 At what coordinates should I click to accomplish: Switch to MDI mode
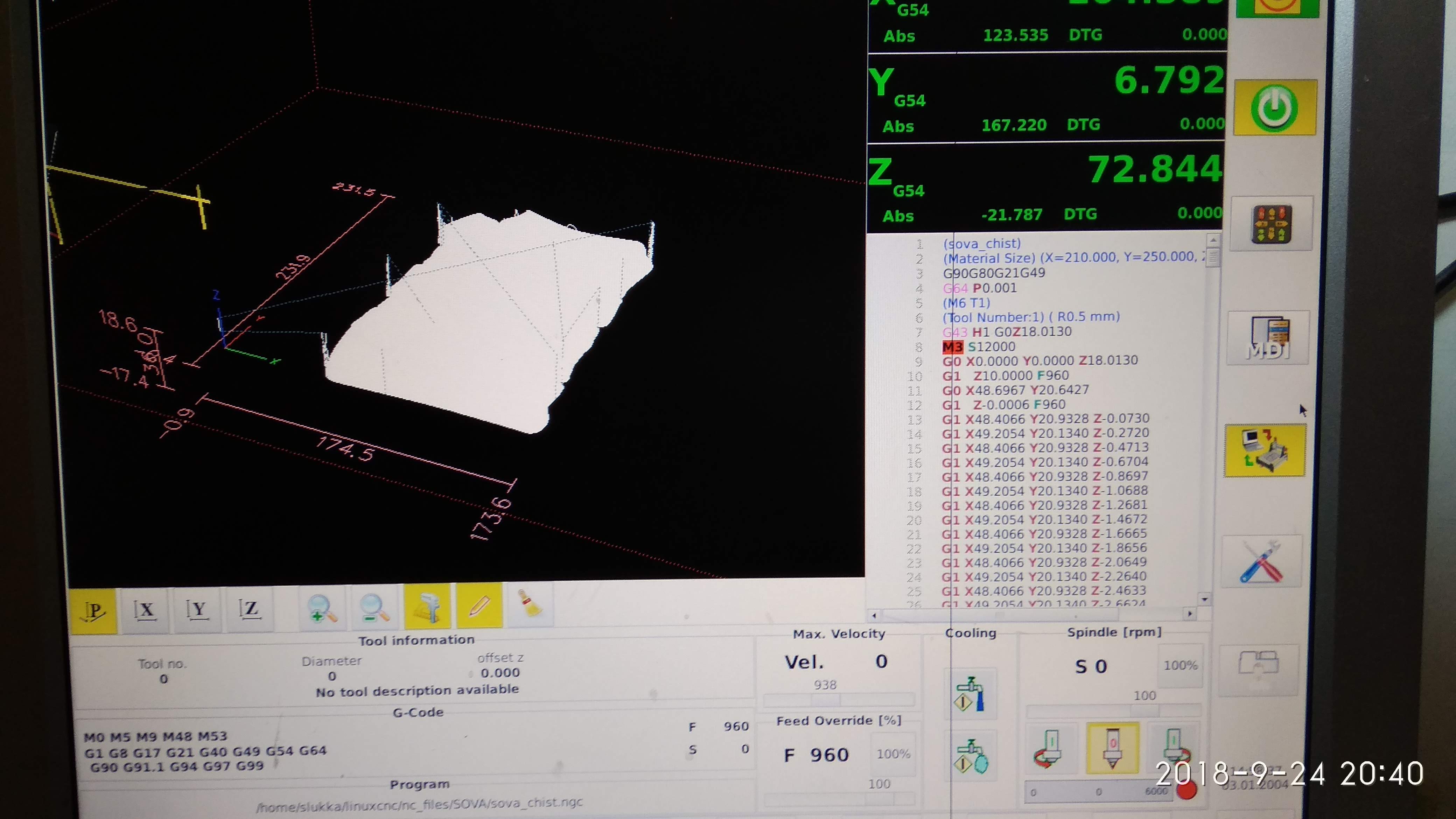(1268, 338)
